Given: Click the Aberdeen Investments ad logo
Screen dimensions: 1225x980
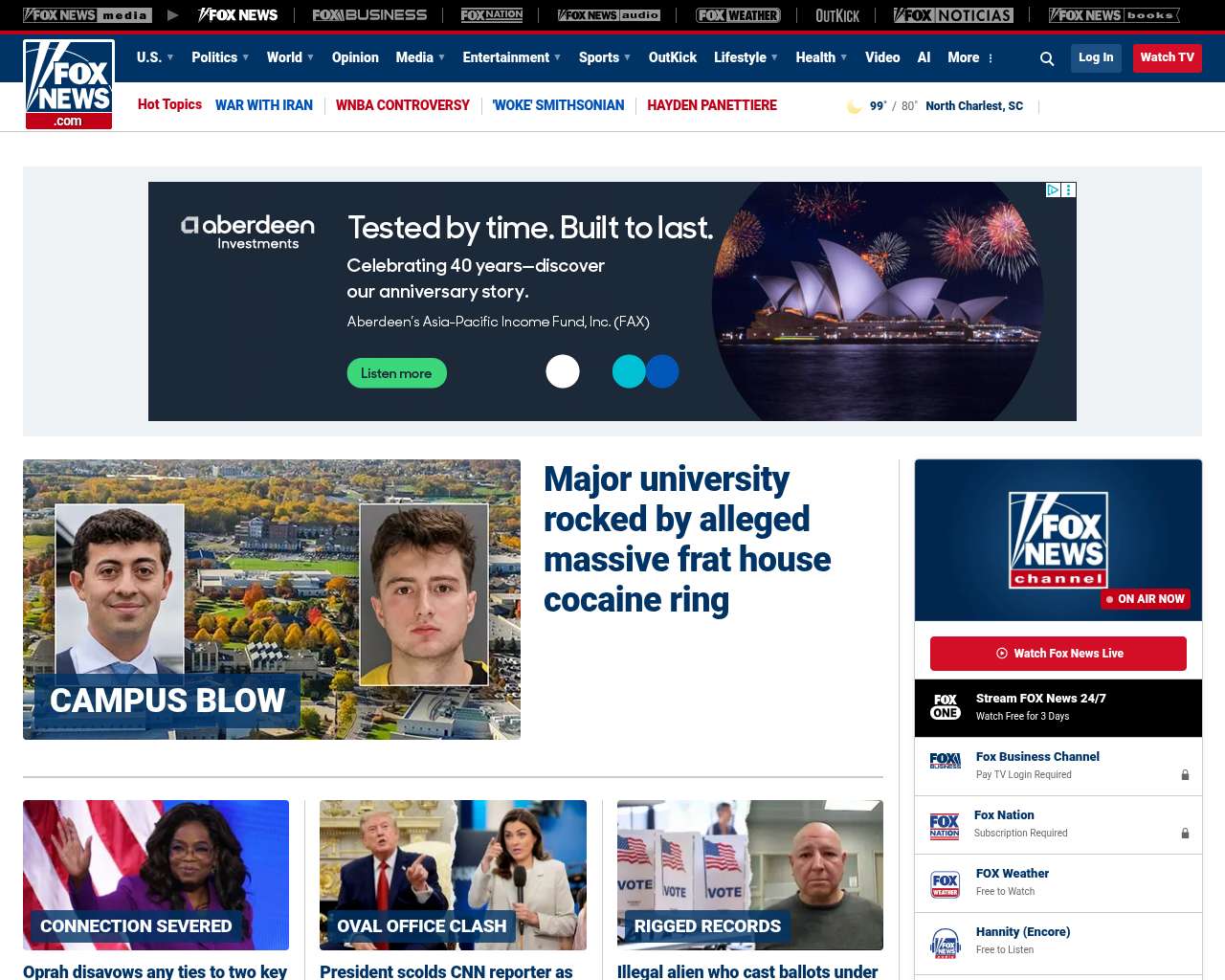Looking at the screenshot, I should 248,232.
